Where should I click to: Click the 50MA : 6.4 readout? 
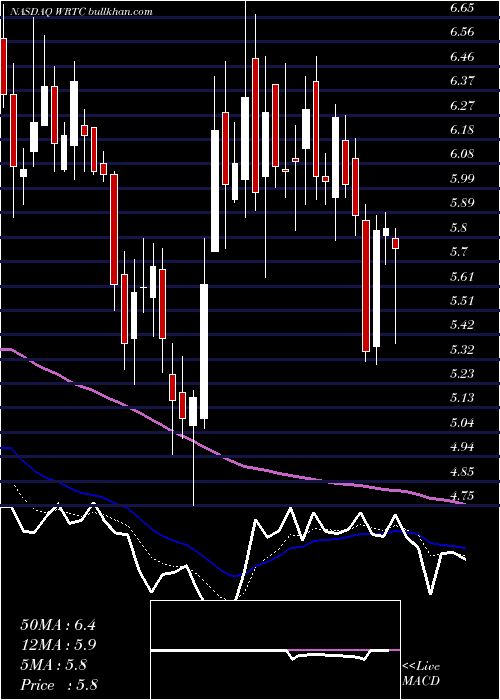click(x=58, y=624)
